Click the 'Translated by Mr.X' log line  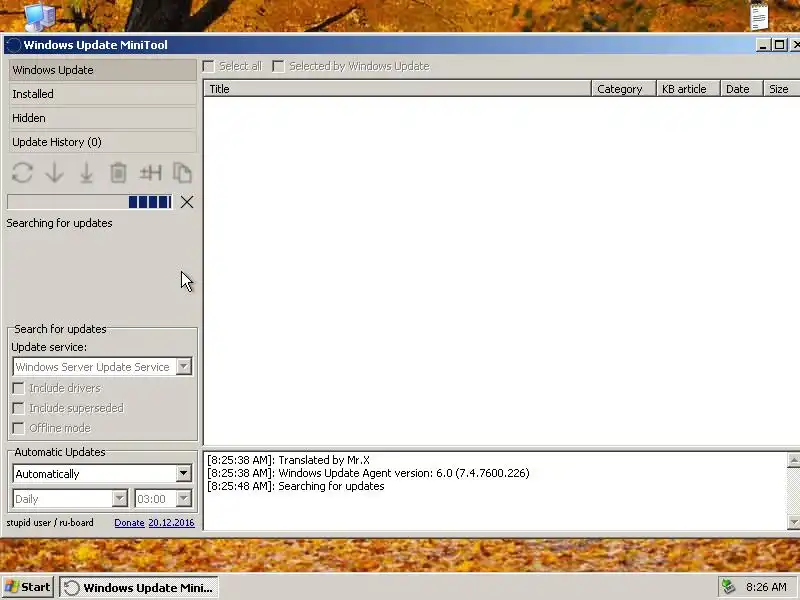[x=288, y=460]
